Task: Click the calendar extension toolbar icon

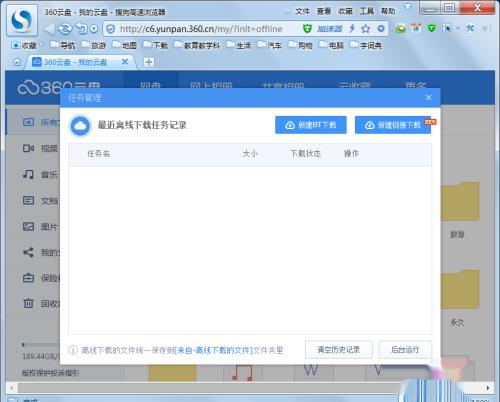Action: point(416,28)
